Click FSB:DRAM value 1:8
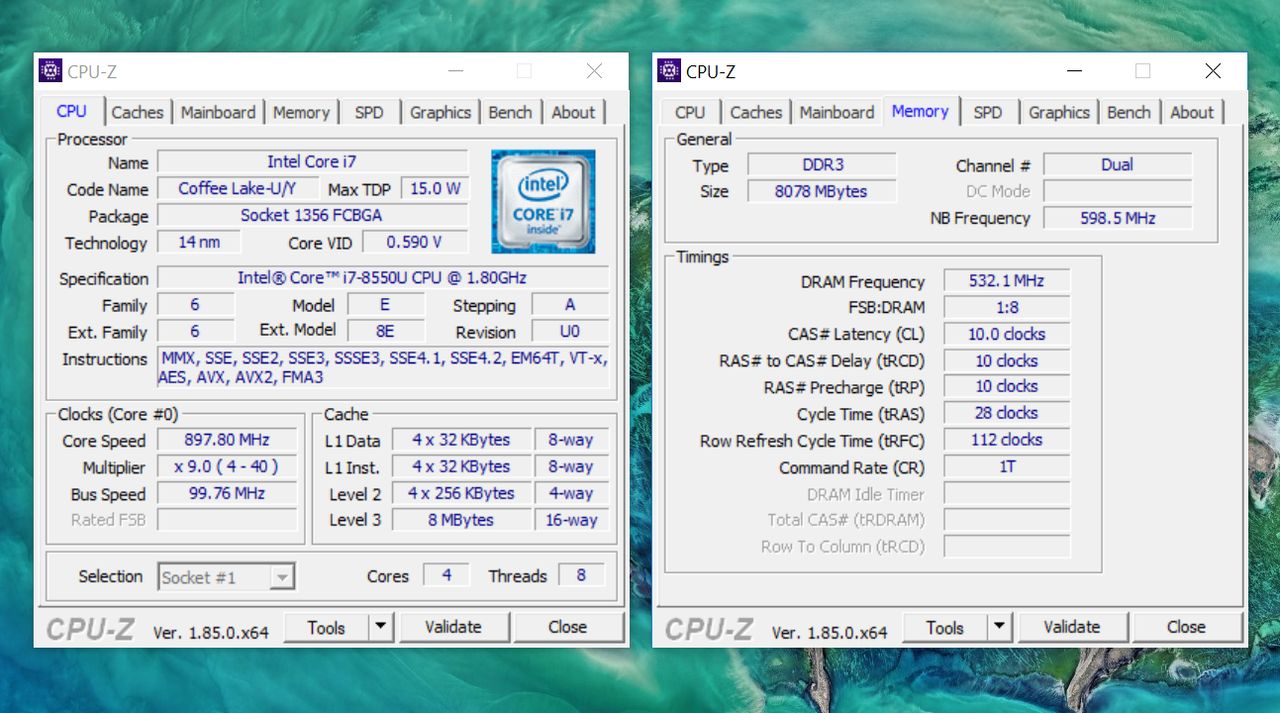This screenshot has width=1280, height=713. point(1007,307)
